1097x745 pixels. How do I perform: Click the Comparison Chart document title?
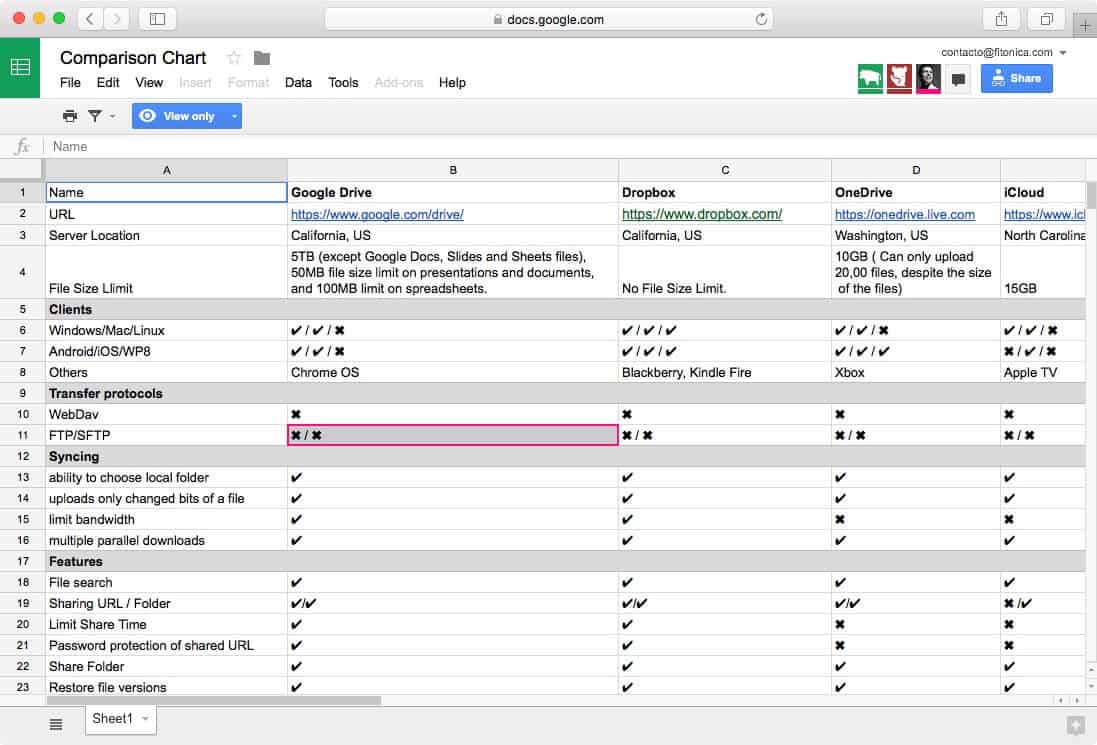tap(133, 57)
